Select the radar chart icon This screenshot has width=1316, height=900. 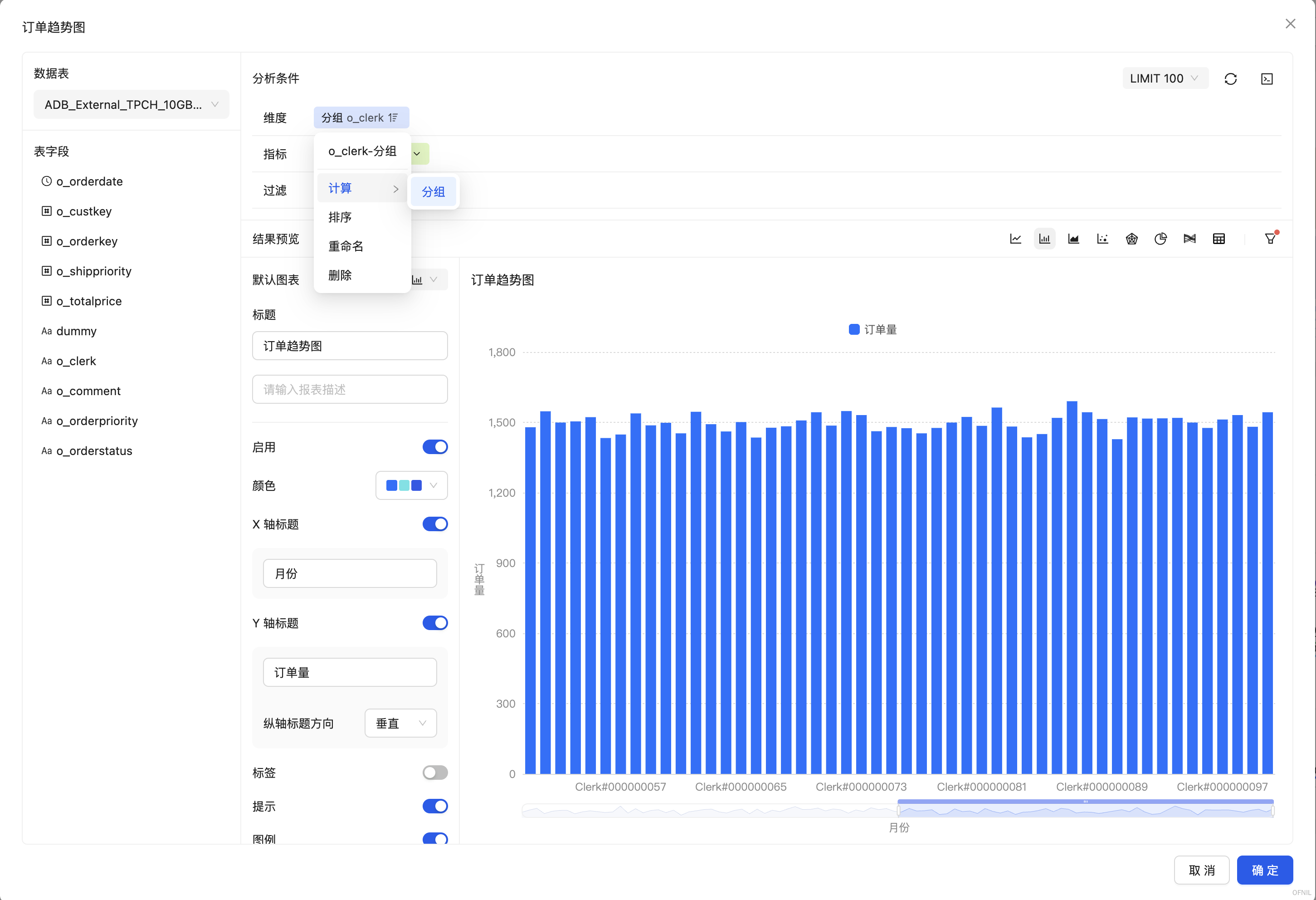coord(1131,239)
